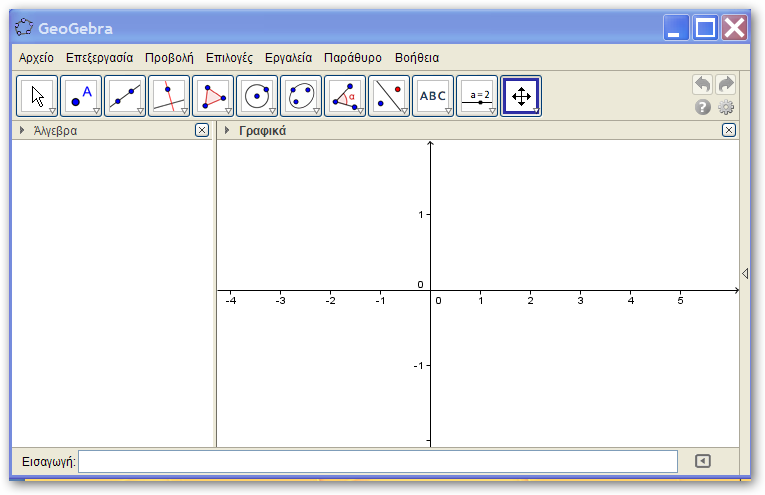Open the Ellipse tool dropdown arrow
Image resolution: width=765 pixels, height=495 pixels.
(316, 111)
